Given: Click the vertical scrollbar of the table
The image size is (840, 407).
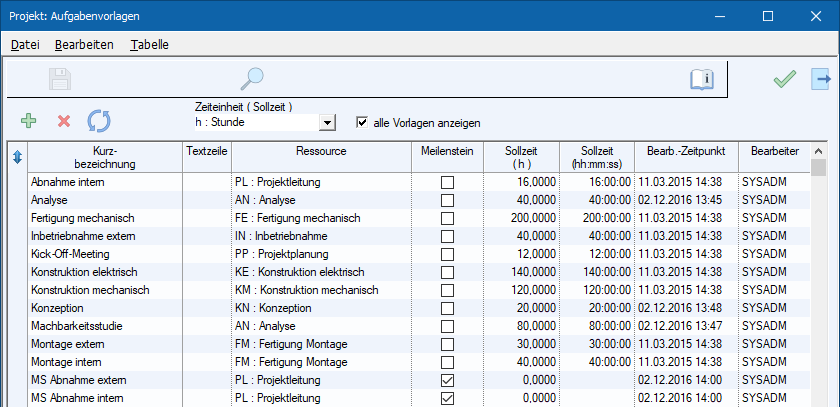Looking at the screenshot, I should 818,280.
